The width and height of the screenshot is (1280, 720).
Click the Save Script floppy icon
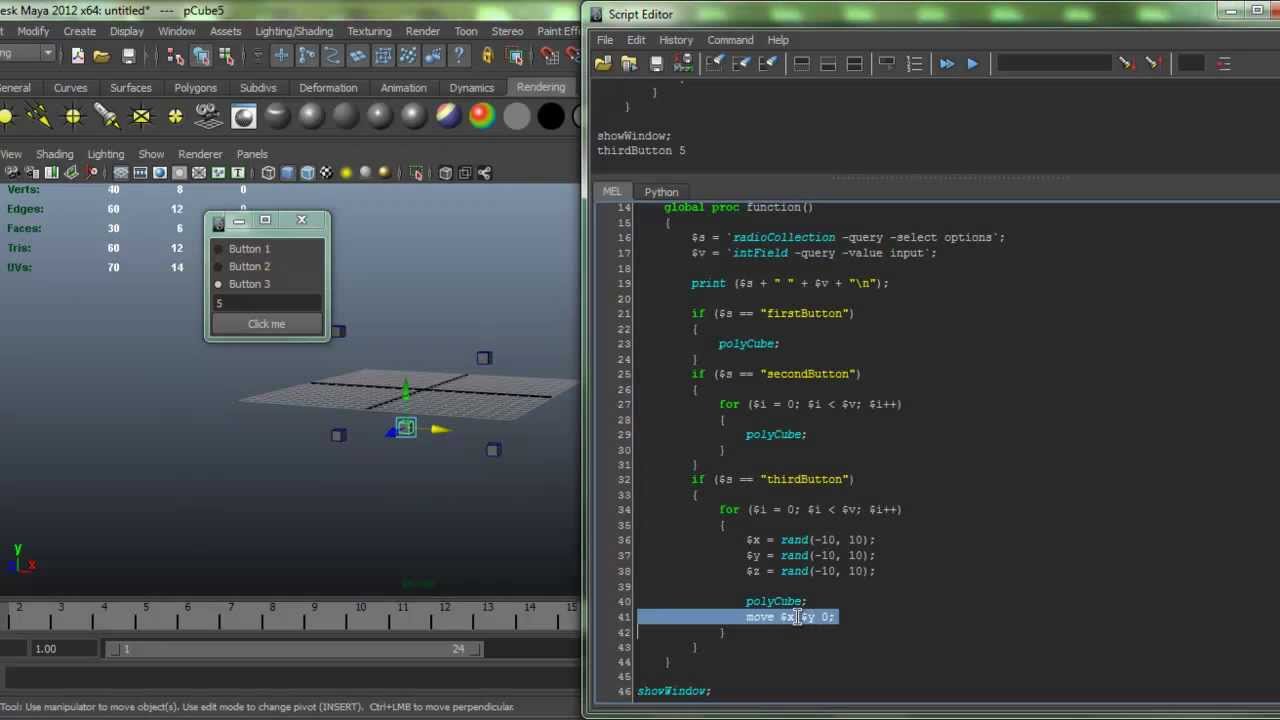tap(656, 63)
